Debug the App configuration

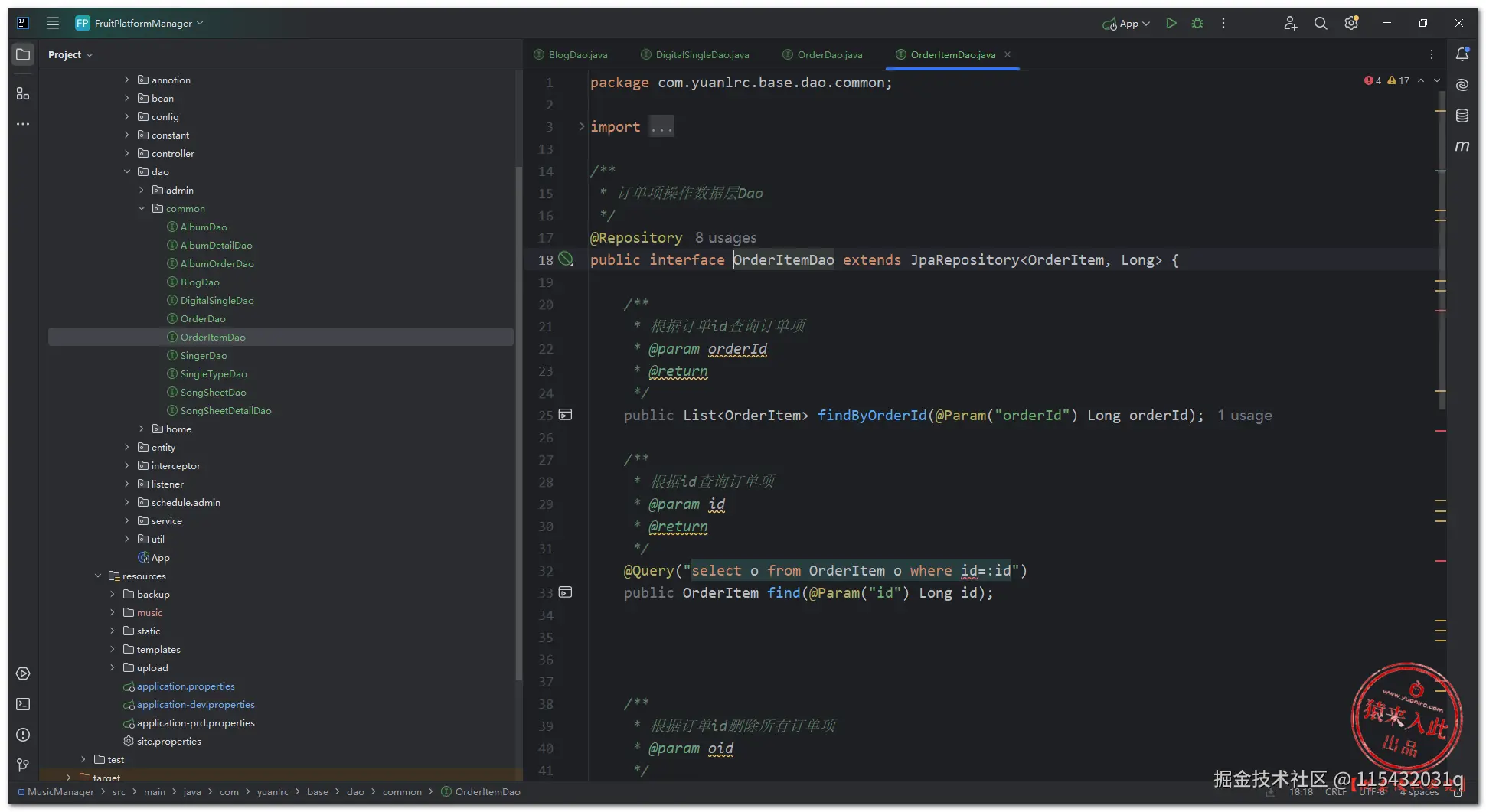click(x=1197, y=23)
